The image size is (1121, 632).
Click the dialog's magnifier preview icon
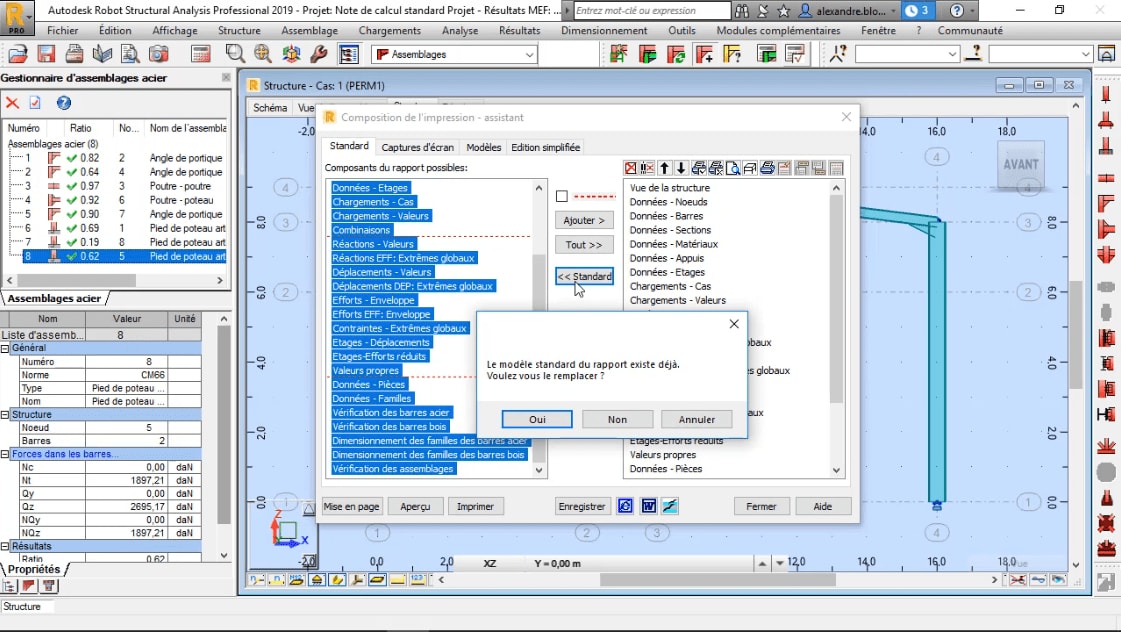point(733,168)
